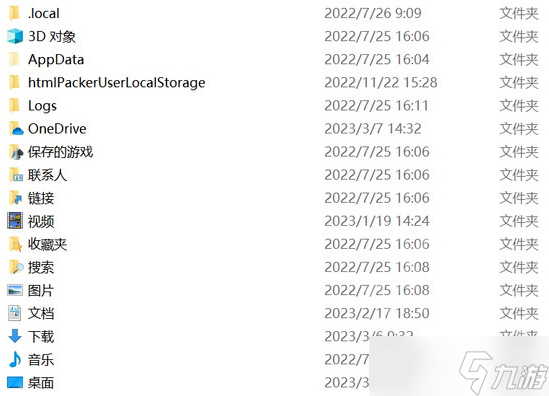Select the 视频 film strip icon
The width and height of the screenshot is (549, 396).
pyautogui.click(x=15, y=221)
